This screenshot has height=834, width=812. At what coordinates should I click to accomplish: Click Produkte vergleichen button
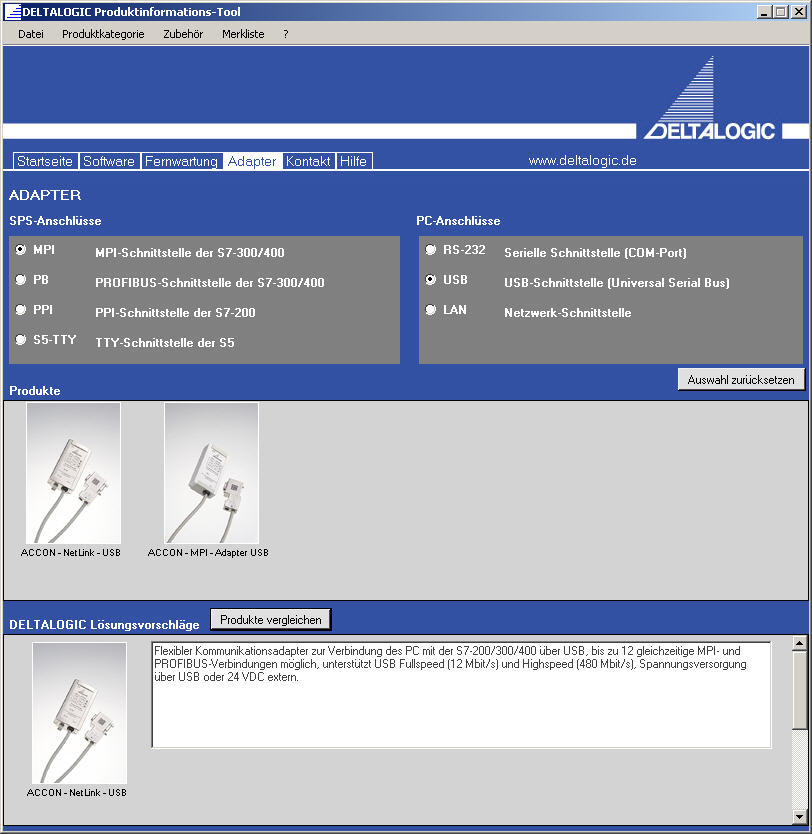coord(271,620)
